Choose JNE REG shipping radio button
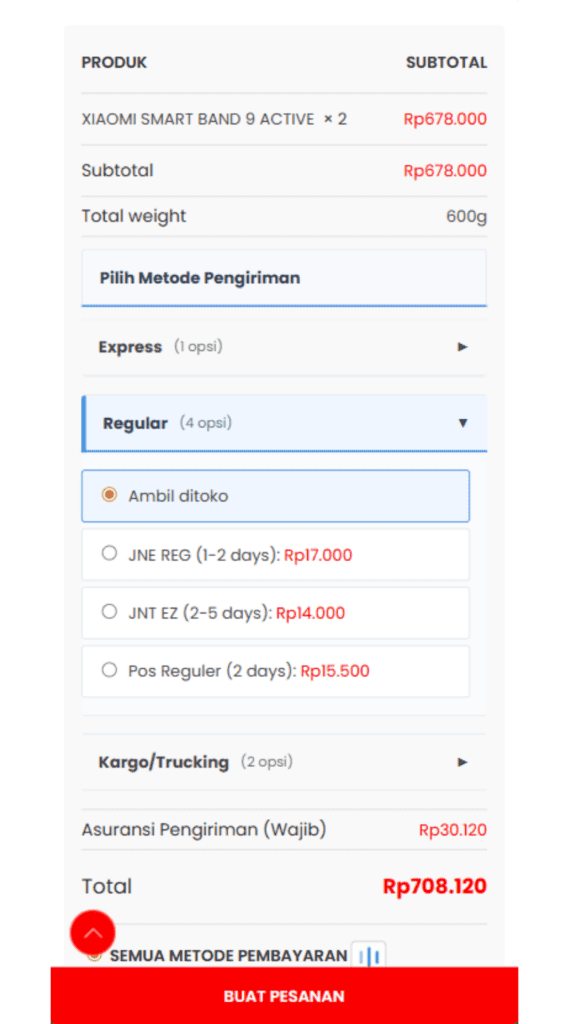Viewport: 576px width, 1024px height. 109,554
